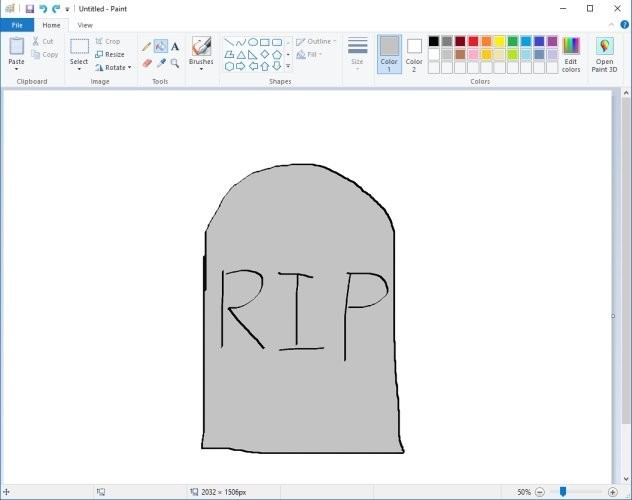Open the Rotate dropdown menu
This screenshot has height=500, width=632.
[x=113, y=68]
